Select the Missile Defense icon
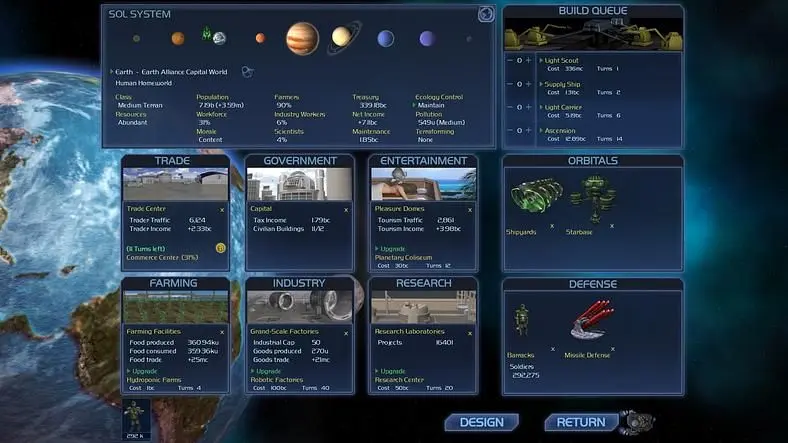Viewport: 788px width, 443px height. (592, 320)
